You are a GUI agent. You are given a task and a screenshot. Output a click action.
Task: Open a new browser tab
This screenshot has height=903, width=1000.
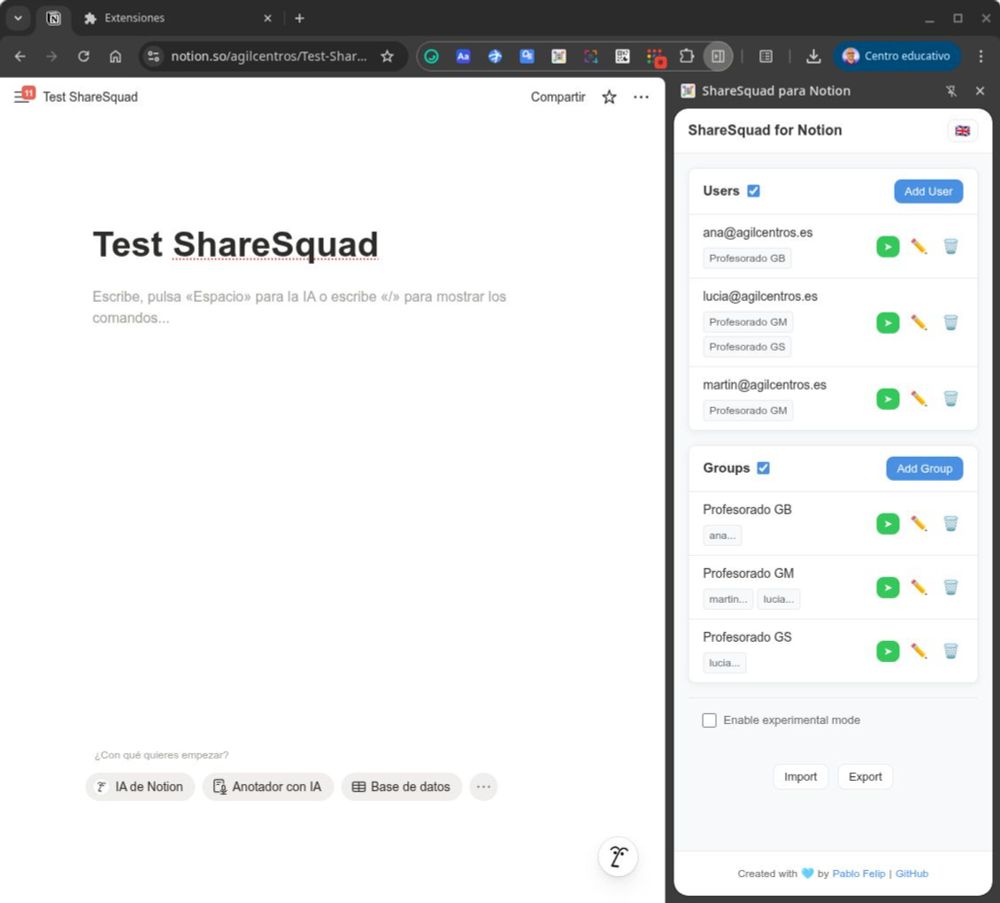point(299,18)
